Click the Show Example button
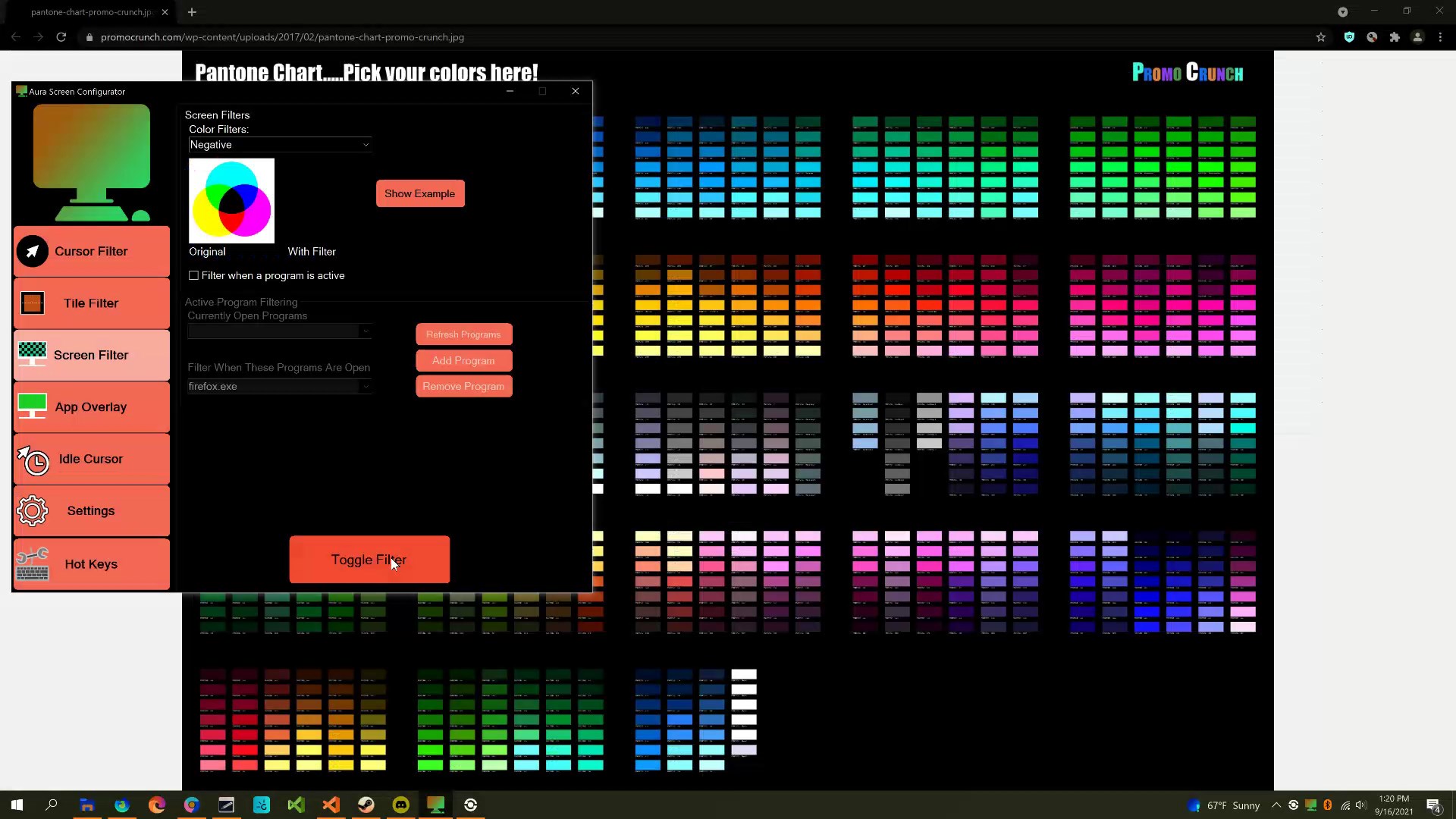The height and width of the screenshot is (819, 1456). click(x=419, y=193)
